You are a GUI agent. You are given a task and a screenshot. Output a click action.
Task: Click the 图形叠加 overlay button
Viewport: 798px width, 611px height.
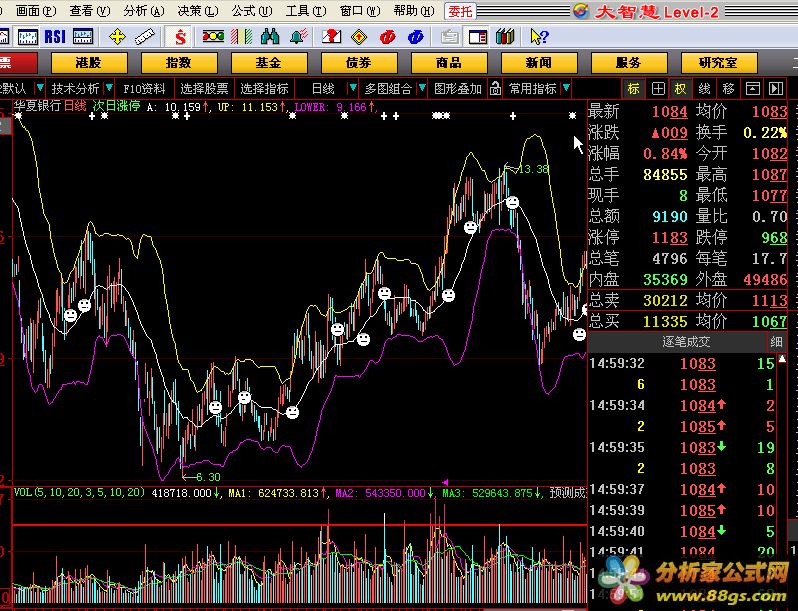tap(458, 89)
